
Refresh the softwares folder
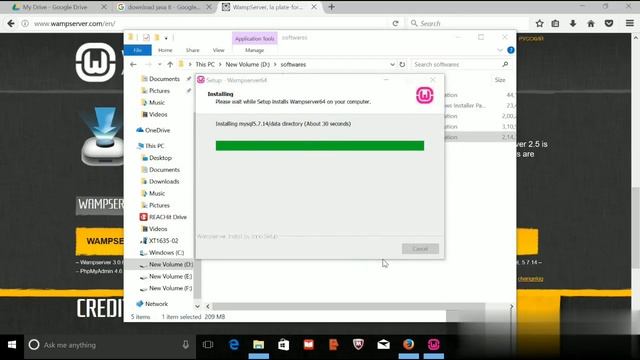(x=402, y=64)
